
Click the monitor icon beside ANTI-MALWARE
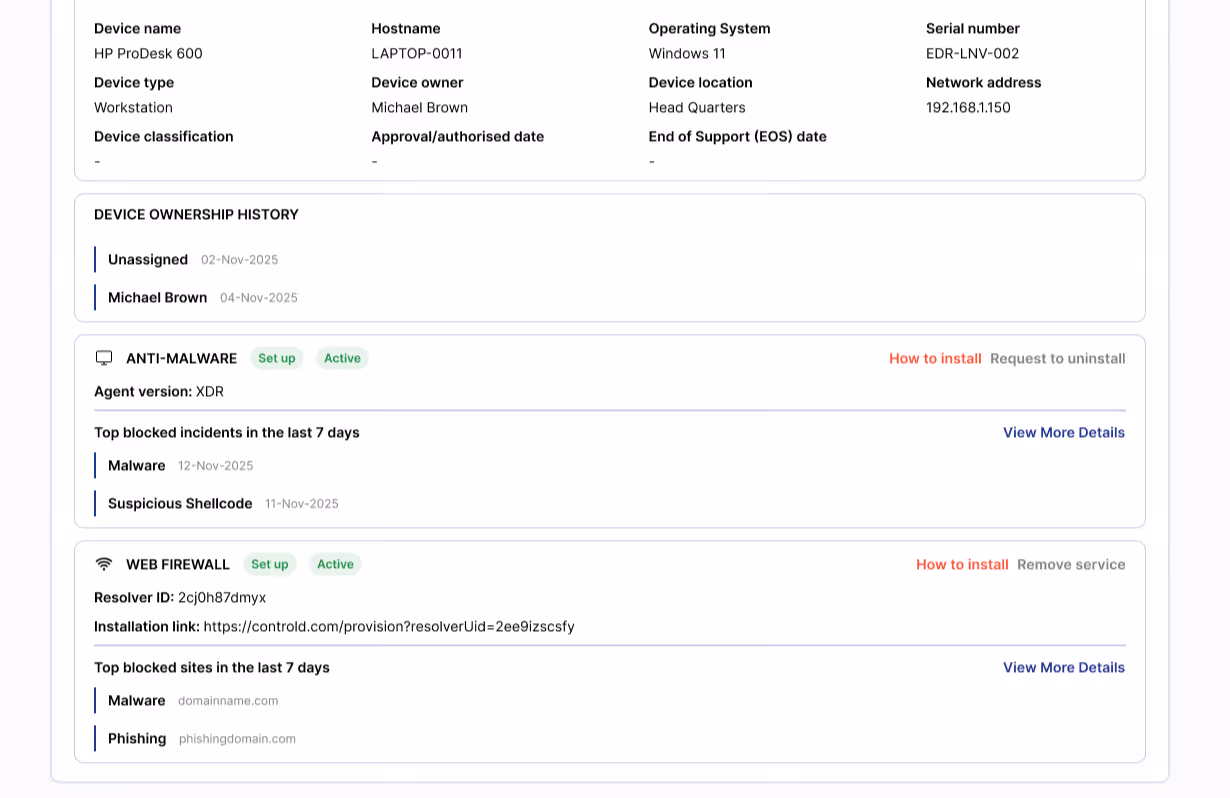[104, 357]
